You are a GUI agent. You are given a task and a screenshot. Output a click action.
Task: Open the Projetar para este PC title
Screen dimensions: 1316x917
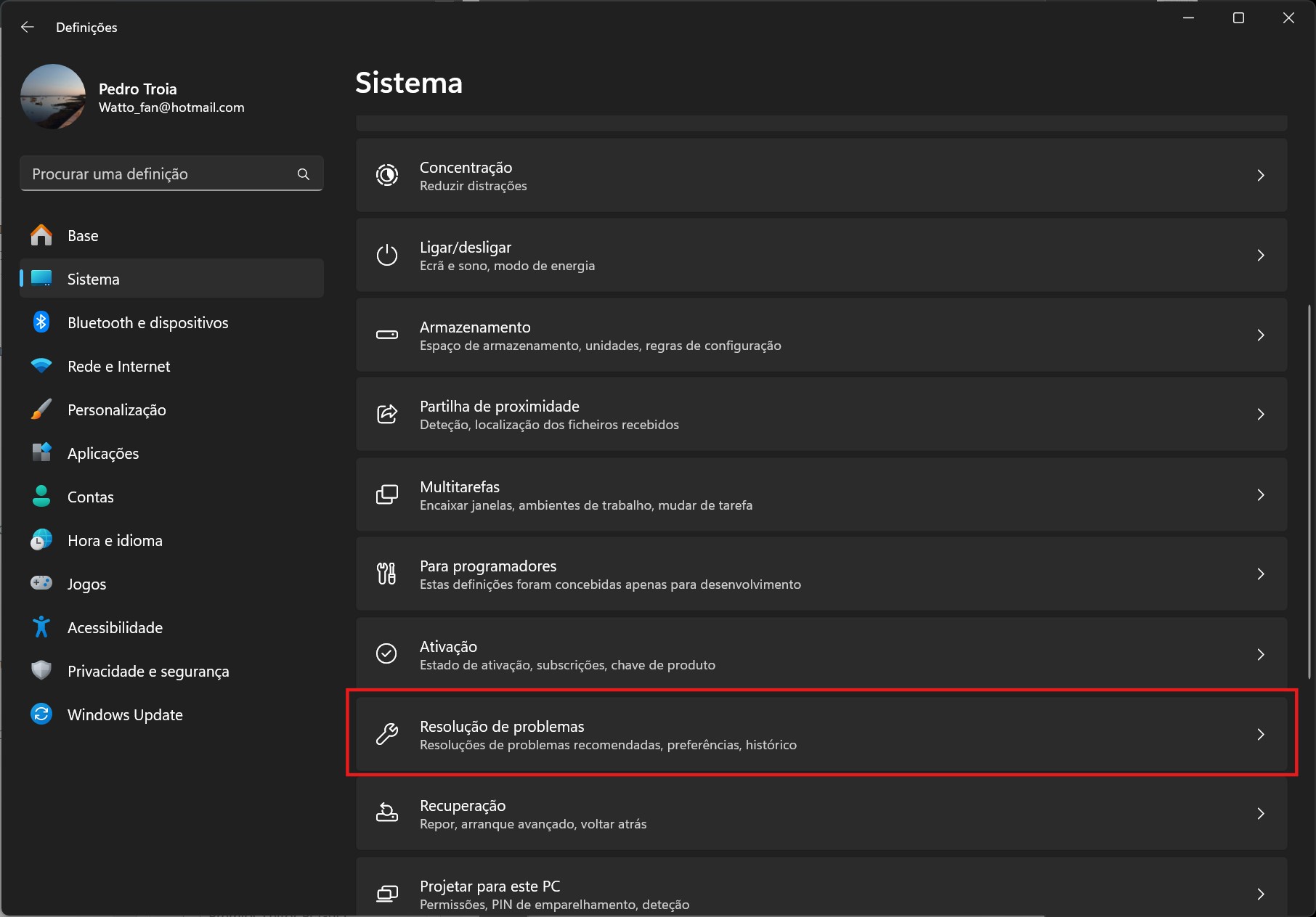point(490,886)
